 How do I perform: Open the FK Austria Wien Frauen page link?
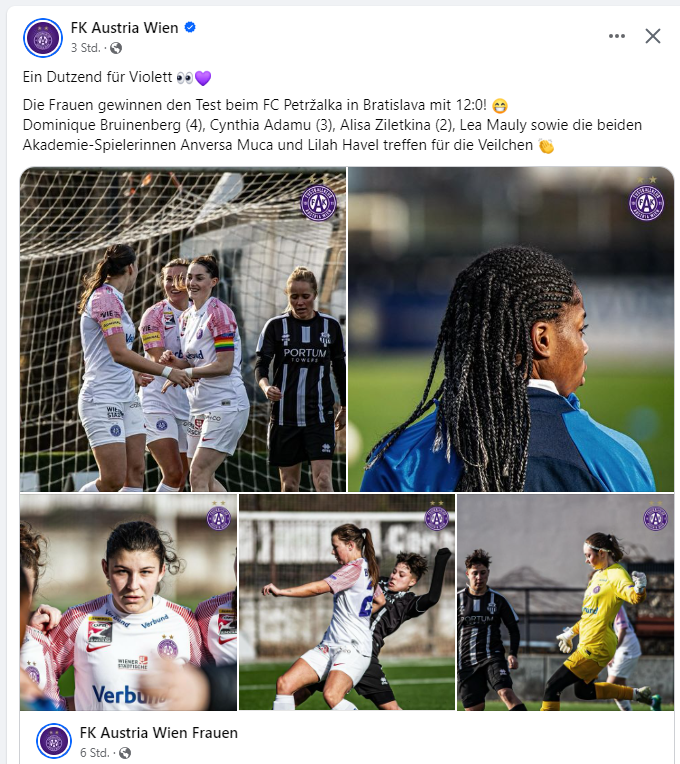click(159, 733)
